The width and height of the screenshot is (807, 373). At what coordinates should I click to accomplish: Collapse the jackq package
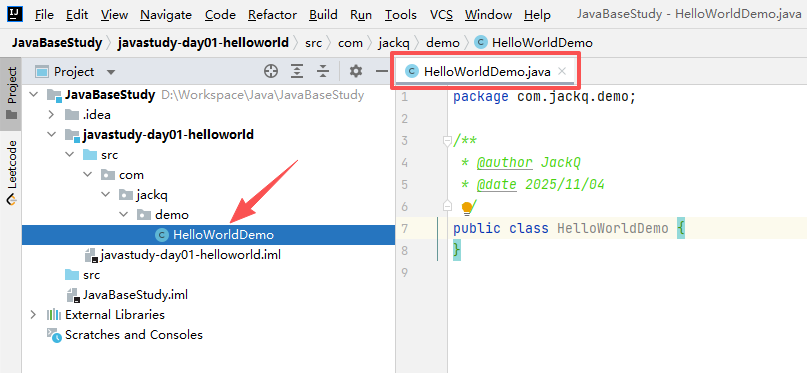click(106, 194)
